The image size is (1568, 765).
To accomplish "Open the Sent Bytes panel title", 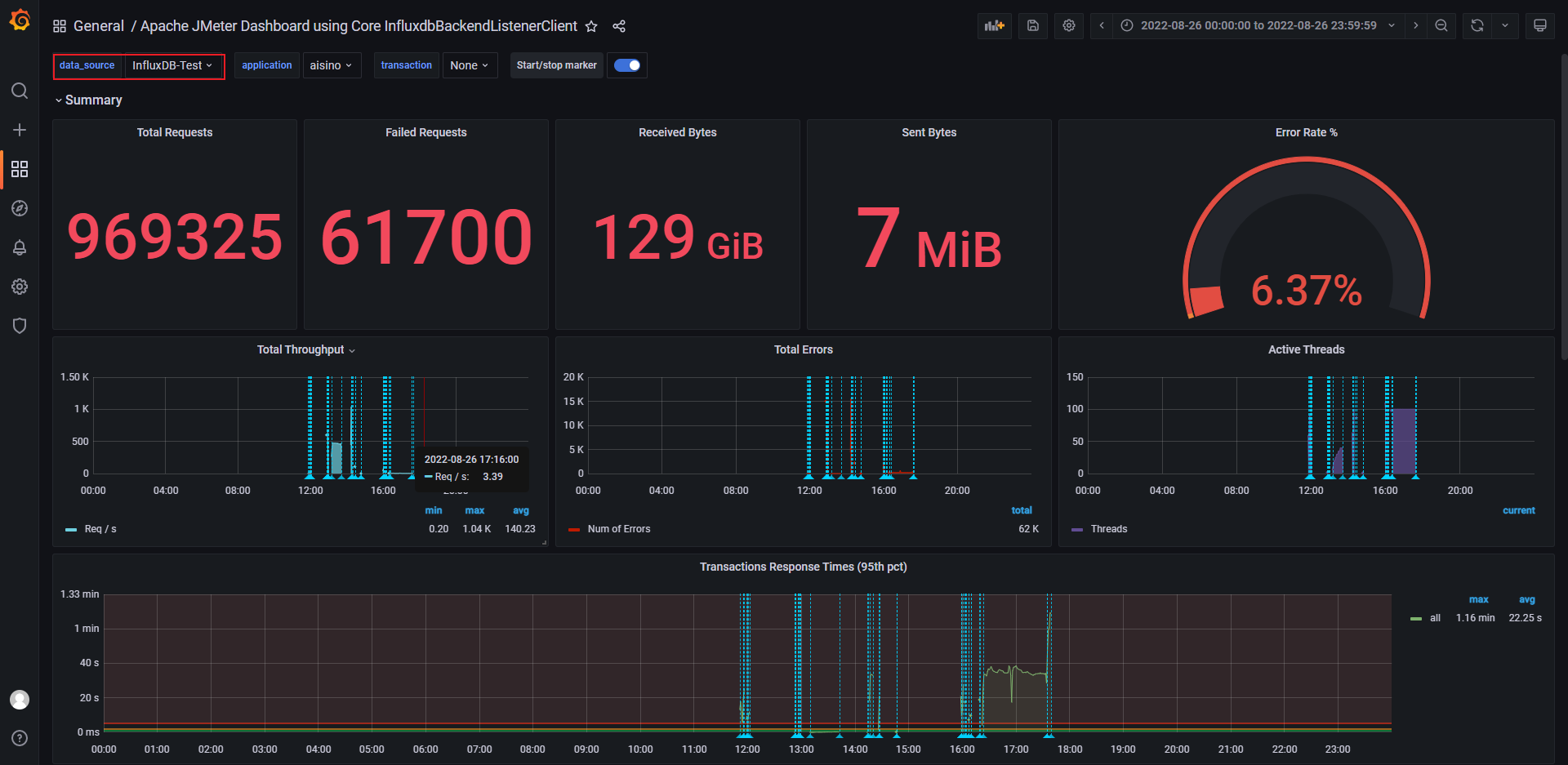I will point(929,132).
